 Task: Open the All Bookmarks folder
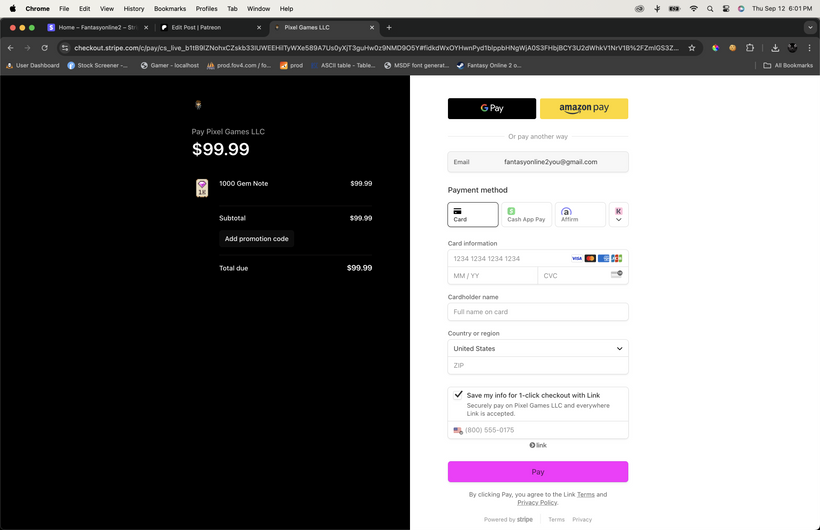788,65
